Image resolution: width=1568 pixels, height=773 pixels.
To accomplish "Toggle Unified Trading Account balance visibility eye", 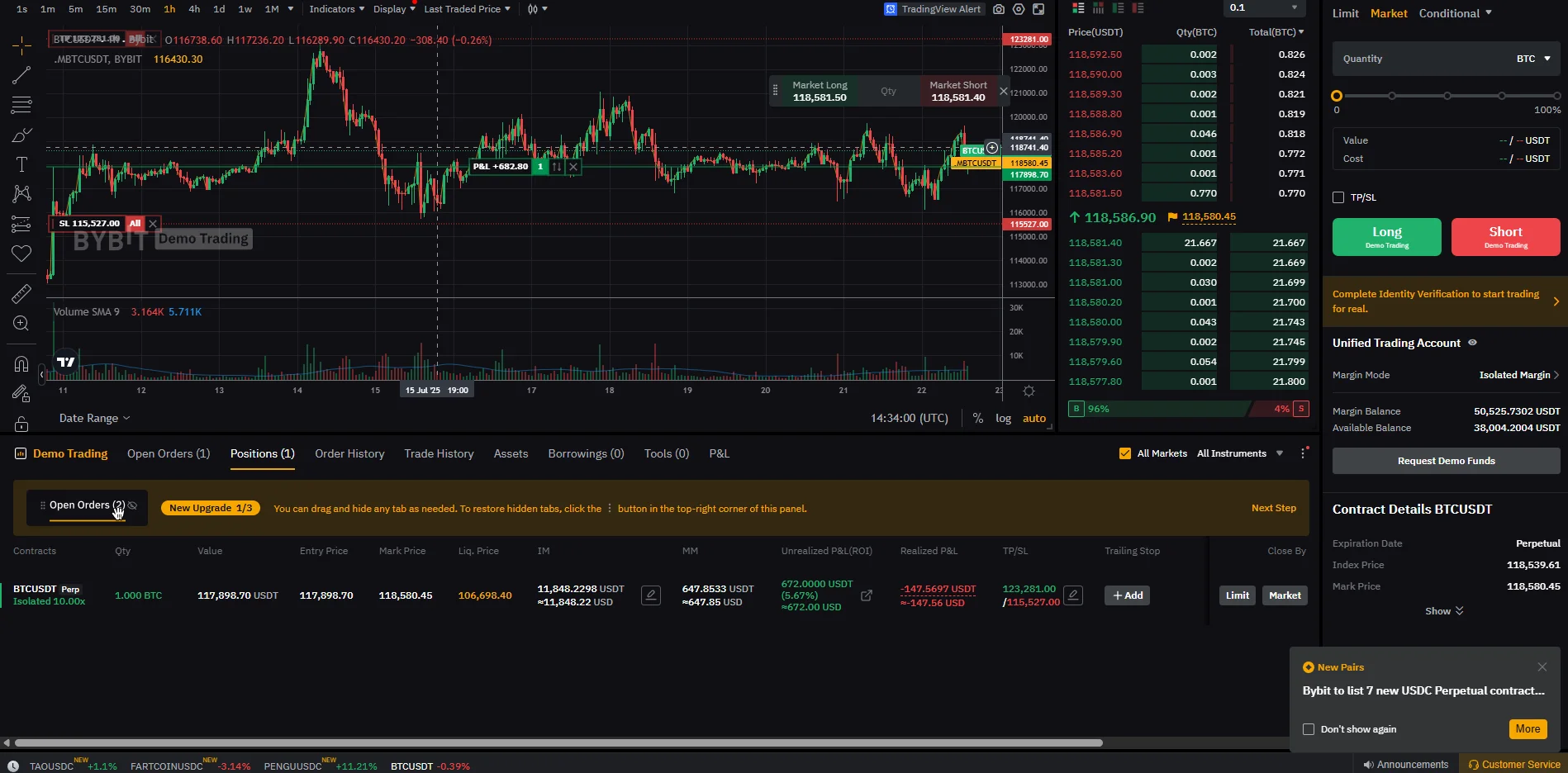I will point(1472,343).
